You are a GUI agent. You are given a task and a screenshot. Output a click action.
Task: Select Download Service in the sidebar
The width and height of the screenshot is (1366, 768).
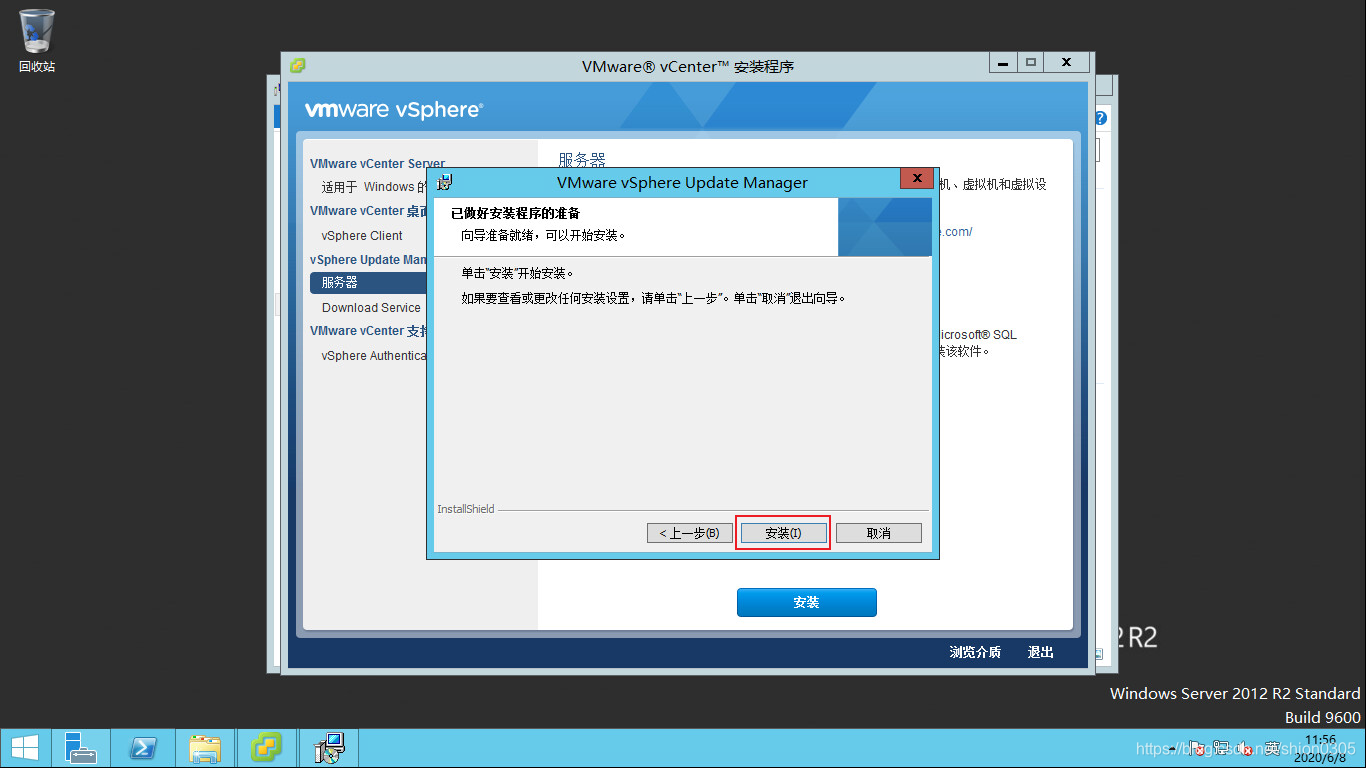[x=371, y=308]
